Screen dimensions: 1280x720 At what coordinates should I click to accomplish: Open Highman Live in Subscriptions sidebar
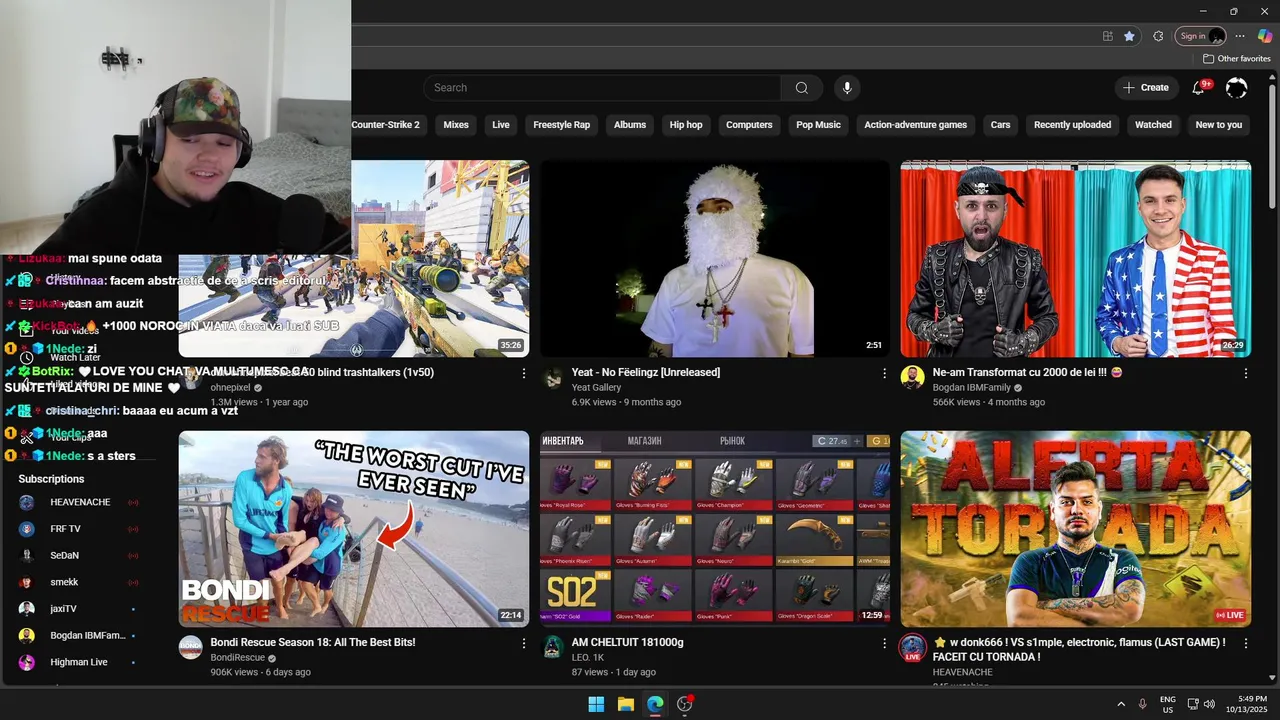(80, 662)
